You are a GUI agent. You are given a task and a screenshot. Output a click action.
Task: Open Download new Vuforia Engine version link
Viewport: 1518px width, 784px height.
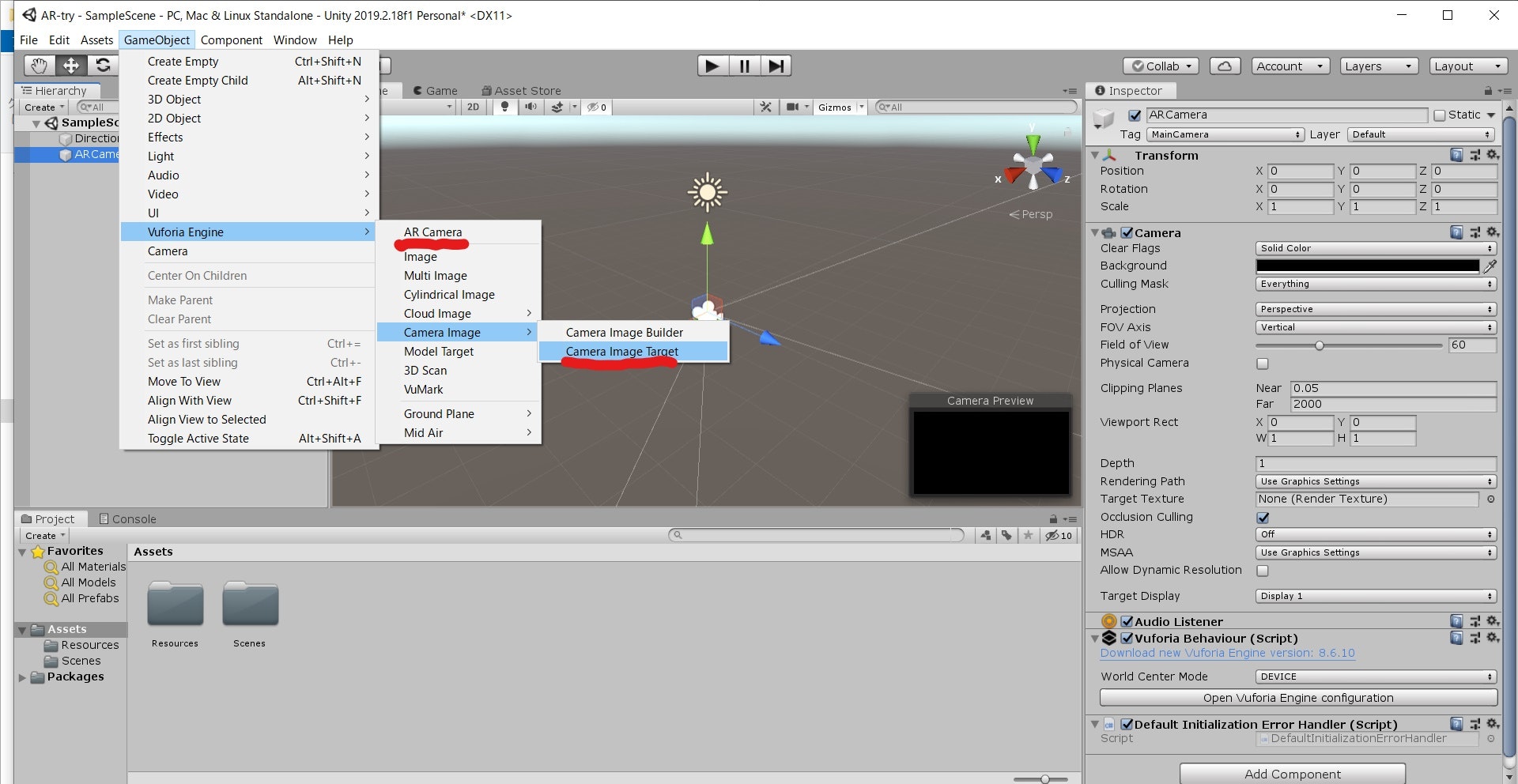(x=1227, y=653)
